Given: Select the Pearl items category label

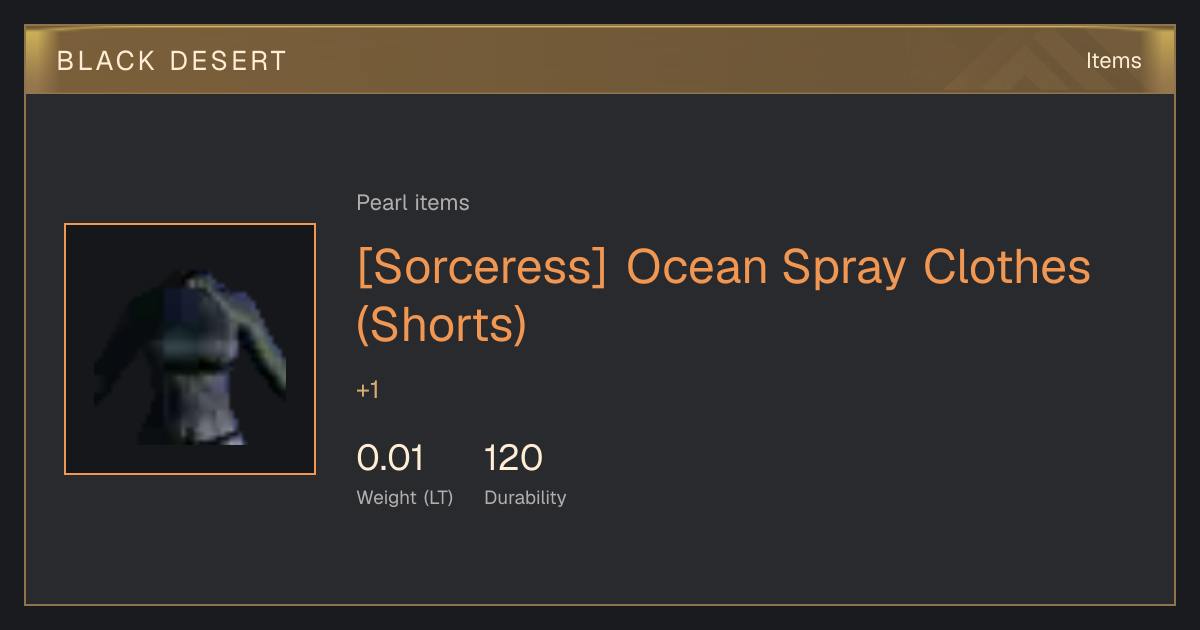Looking at the screenshot, I should (x=413, y=203).
